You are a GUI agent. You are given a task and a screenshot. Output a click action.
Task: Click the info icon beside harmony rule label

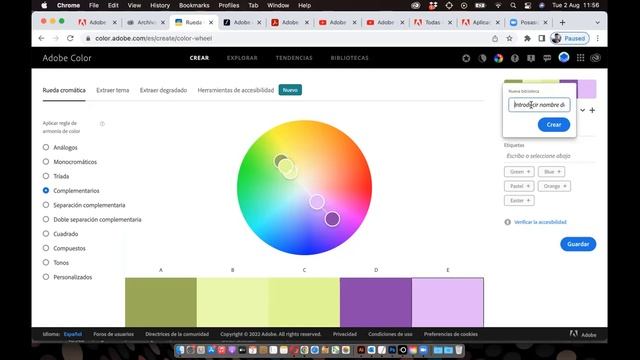pos(102,124)
